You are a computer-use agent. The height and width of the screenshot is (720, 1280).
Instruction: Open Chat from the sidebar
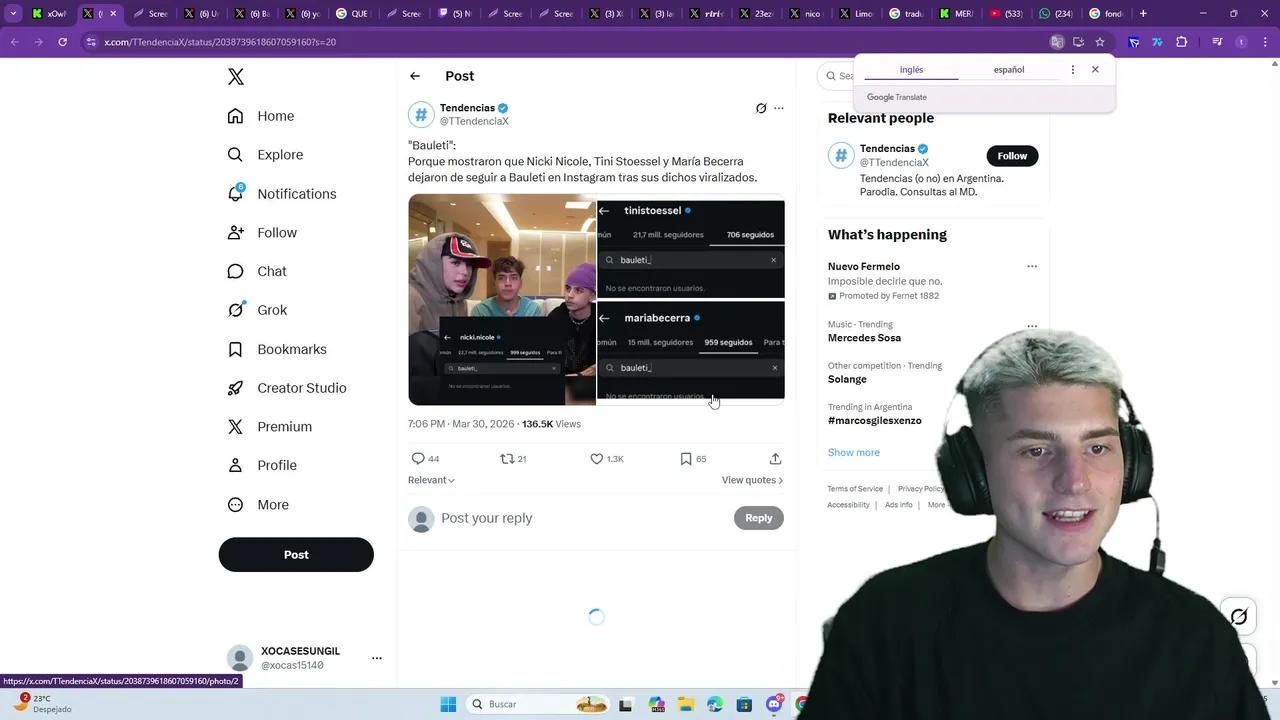pos(257,271)
